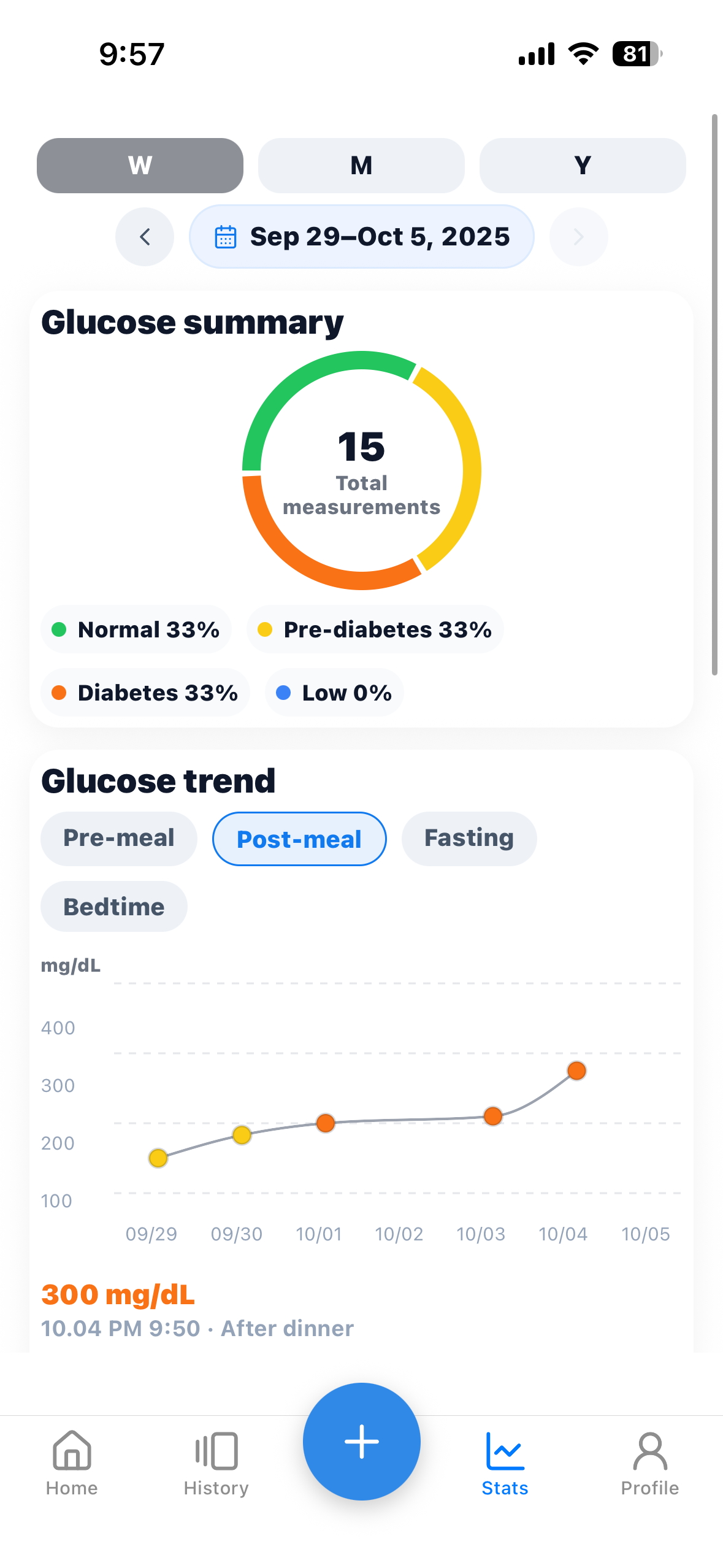Tap the next week right chevron
Screen dimensions: 723x1568
[578, 237]
